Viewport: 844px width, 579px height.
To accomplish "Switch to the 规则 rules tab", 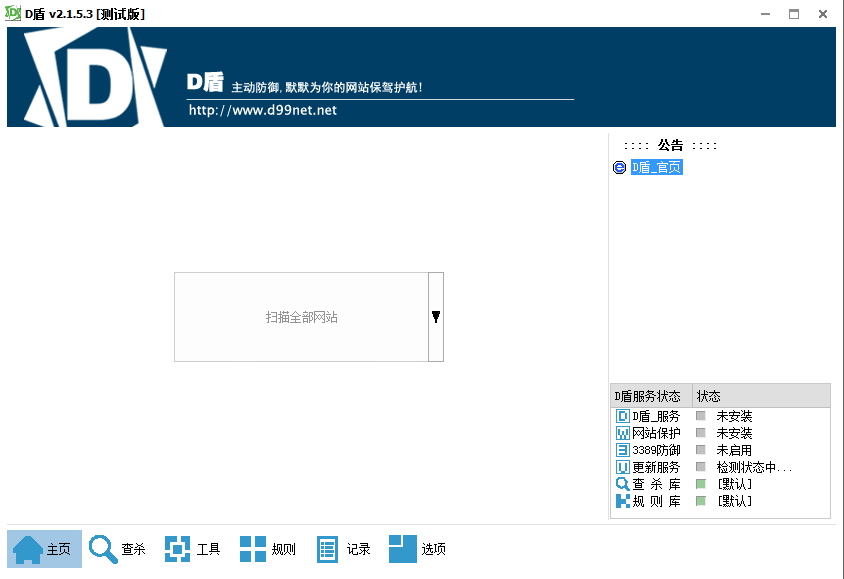I will click(x=268, y=549).
